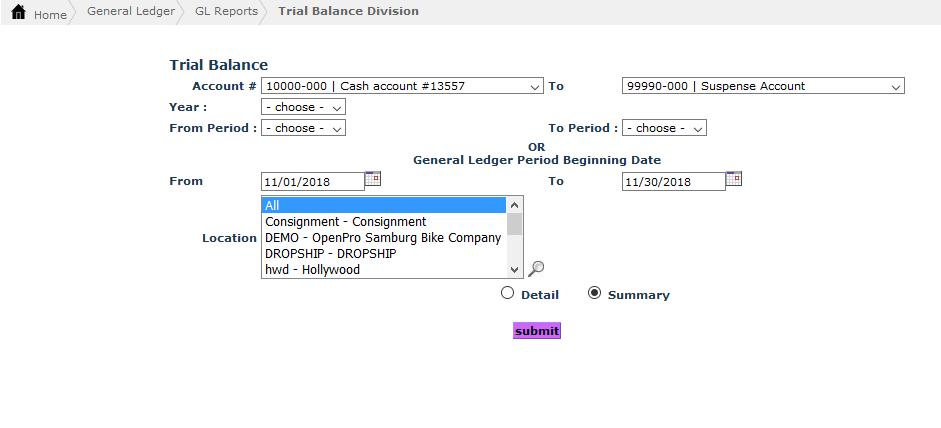This screenshot has height=428, width=941.
Task: Click the To date field 11/30/2018
Action: (672, 182)
